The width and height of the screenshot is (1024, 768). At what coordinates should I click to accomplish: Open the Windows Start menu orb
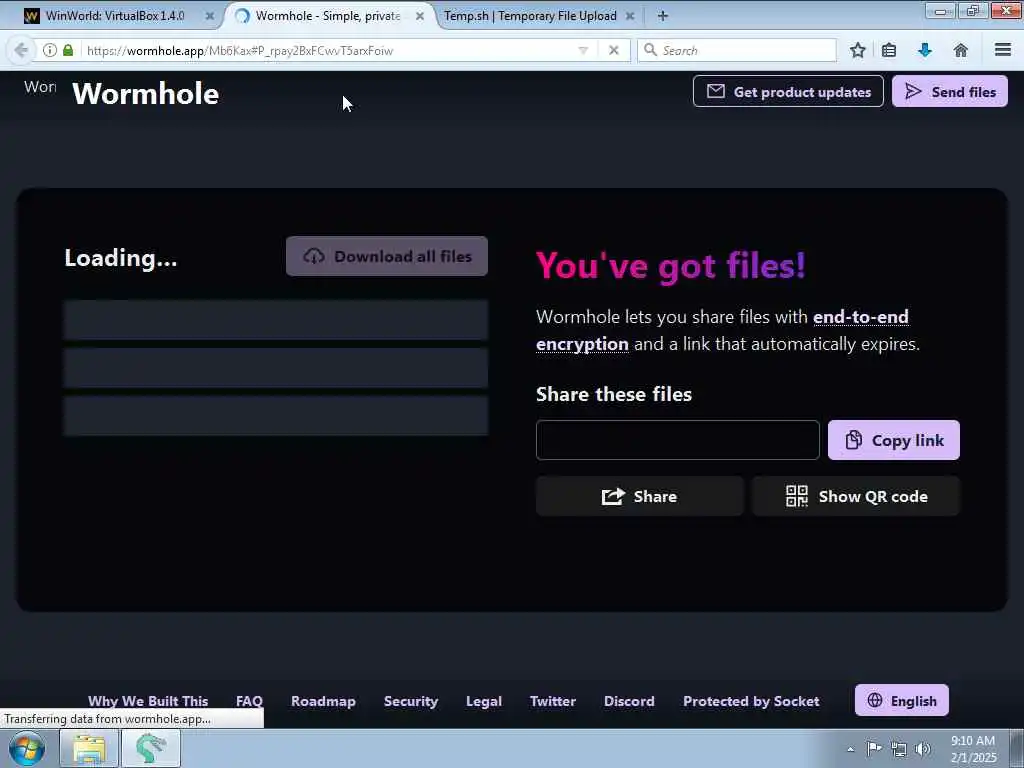pyautogui.click(x=27, y=748)
